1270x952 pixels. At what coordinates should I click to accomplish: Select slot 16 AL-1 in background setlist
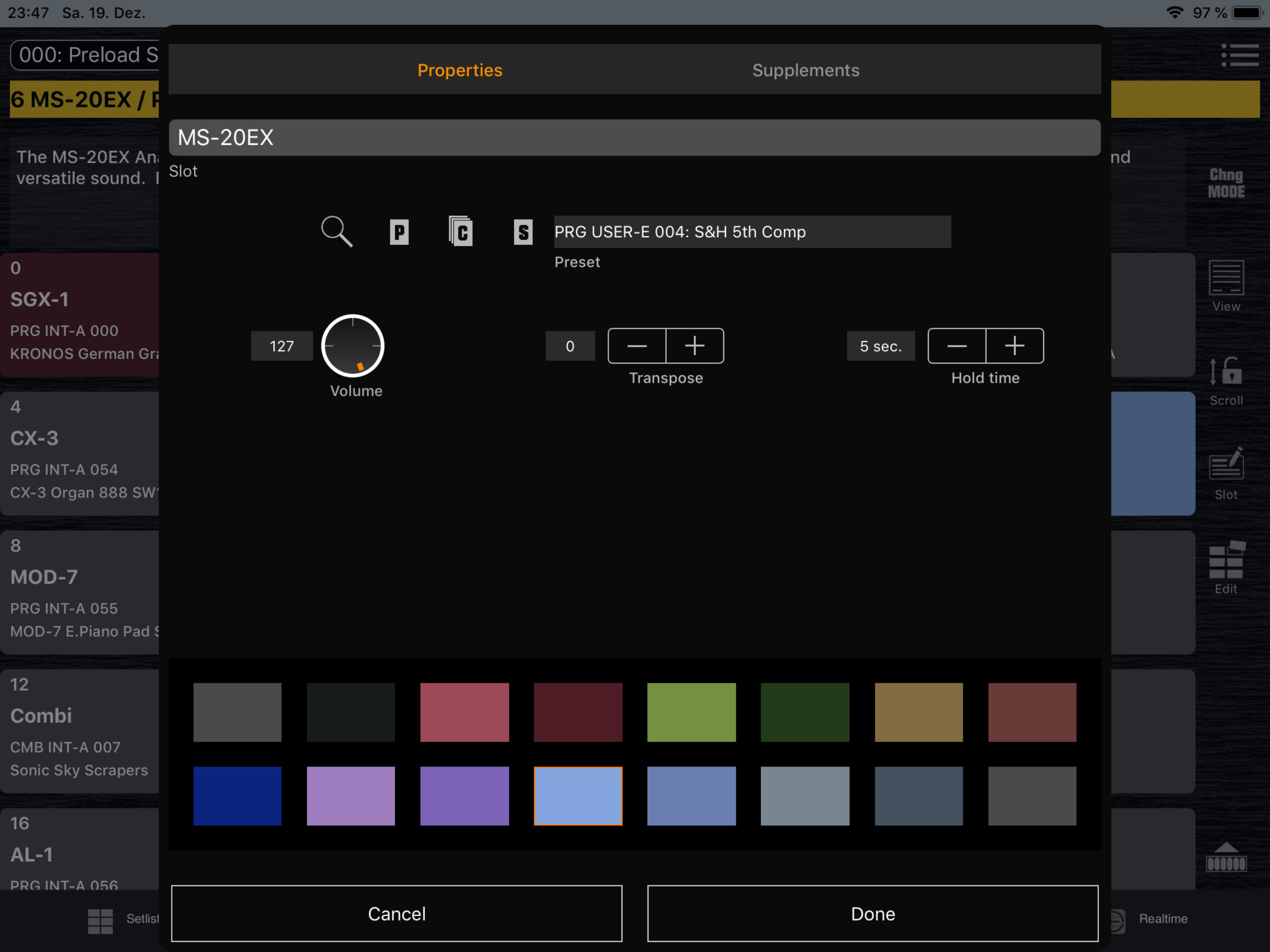(x=80, y=849)
